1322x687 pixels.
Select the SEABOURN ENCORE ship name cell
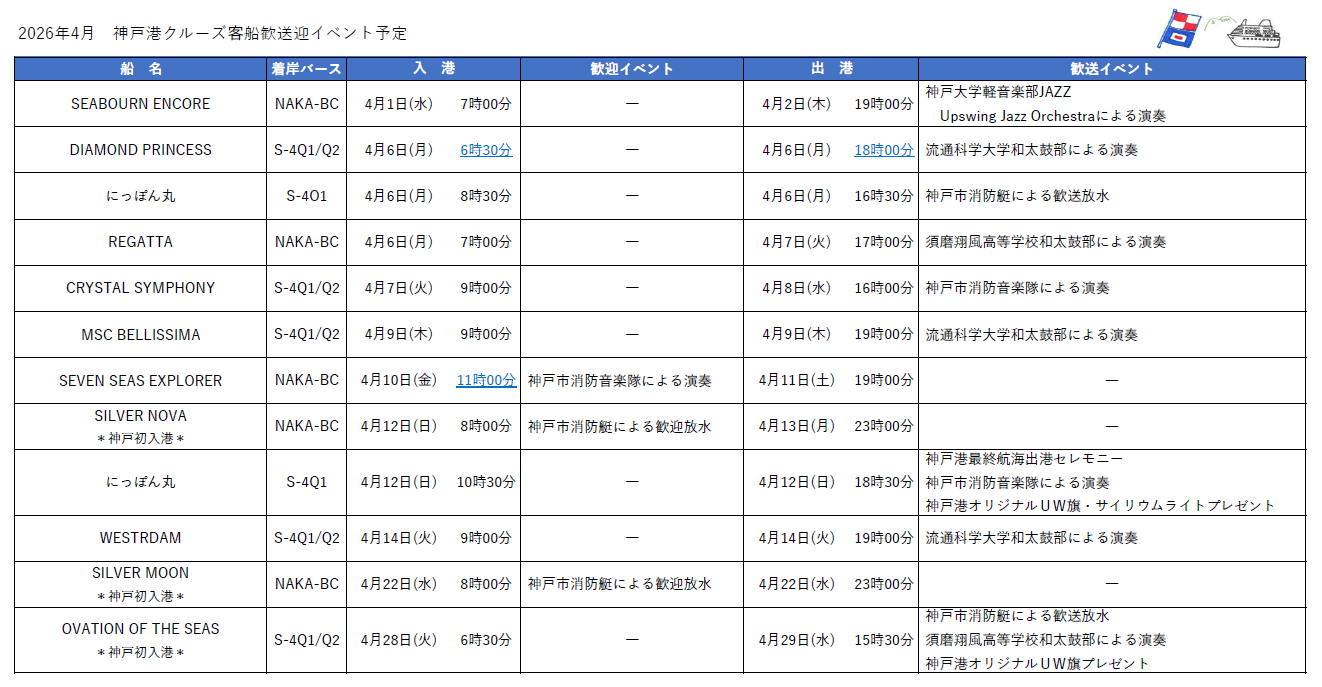pos(140,104)
